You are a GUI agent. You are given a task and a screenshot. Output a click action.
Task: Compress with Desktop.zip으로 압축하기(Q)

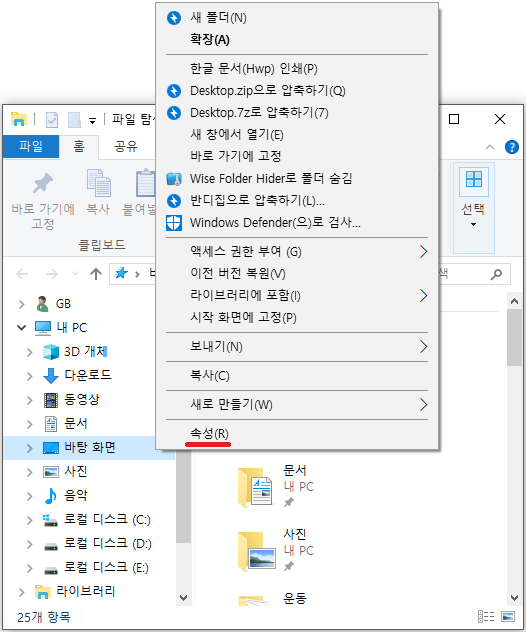click(x=297, y=91)
